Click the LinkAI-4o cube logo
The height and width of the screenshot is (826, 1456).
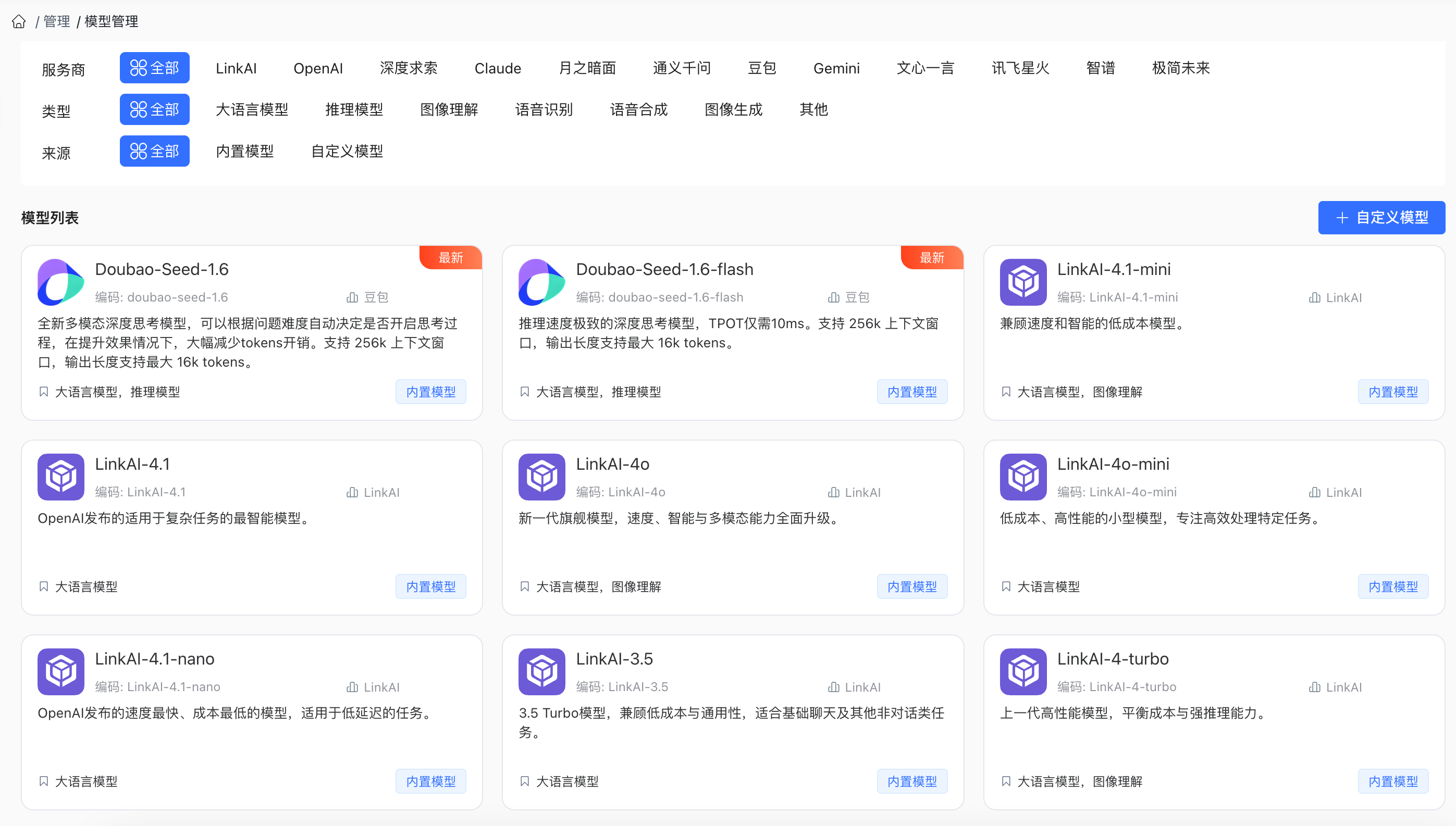[541, 477]
